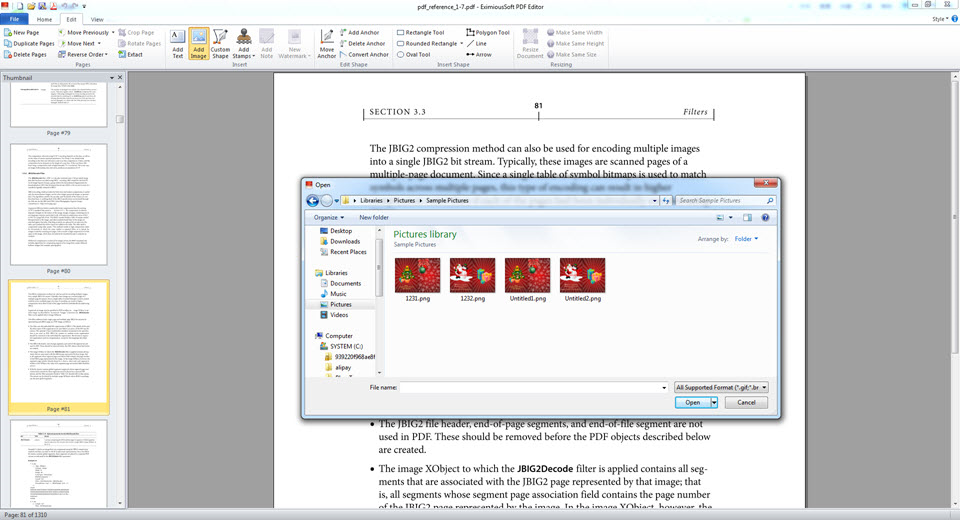
Task: Select the 1232.png image file
Action: [x=472, y=280]
